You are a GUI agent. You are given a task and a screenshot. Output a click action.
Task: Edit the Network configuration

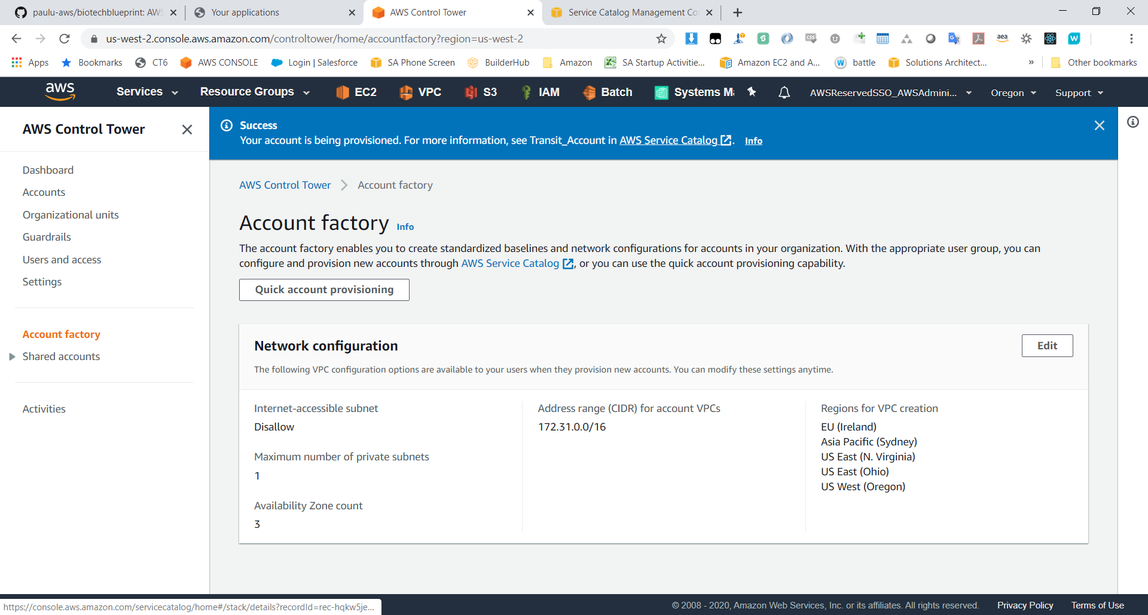pos(1047,346)
